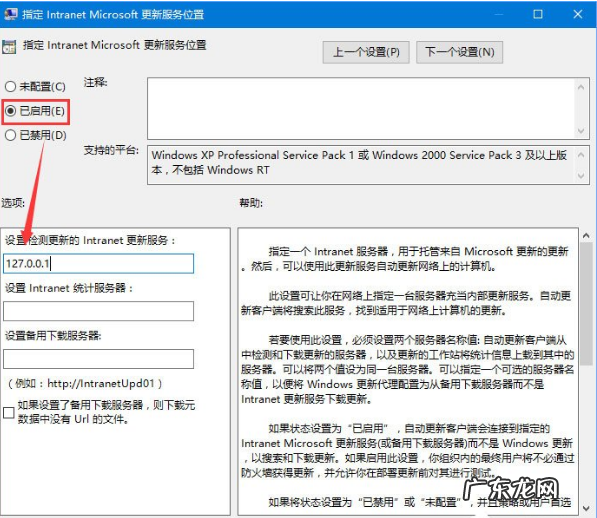Viewport: 597px width, 518px height.
Task: Click the '支持的平台:' label
Action: click(111, 150)
